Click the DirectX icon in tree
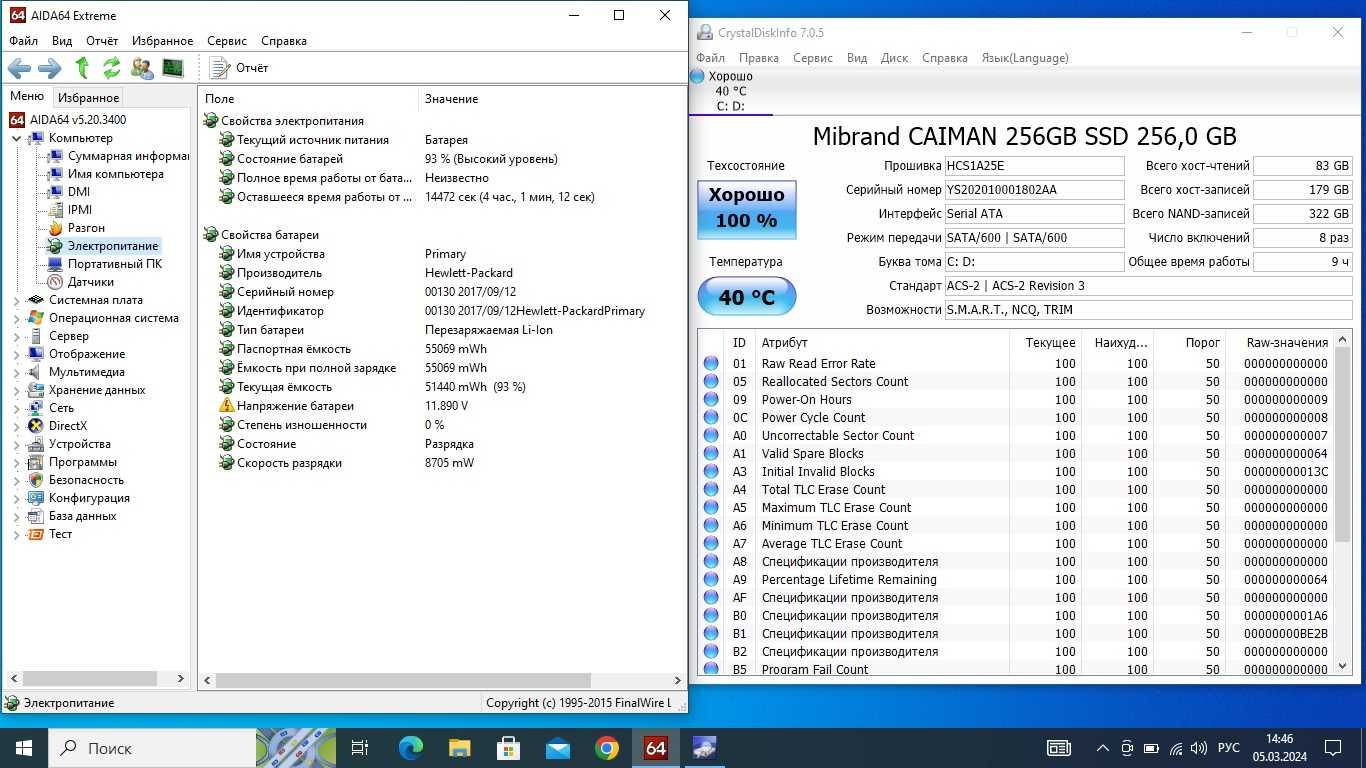The width and height of the screenshot is (1366, 768). point(36,426)
